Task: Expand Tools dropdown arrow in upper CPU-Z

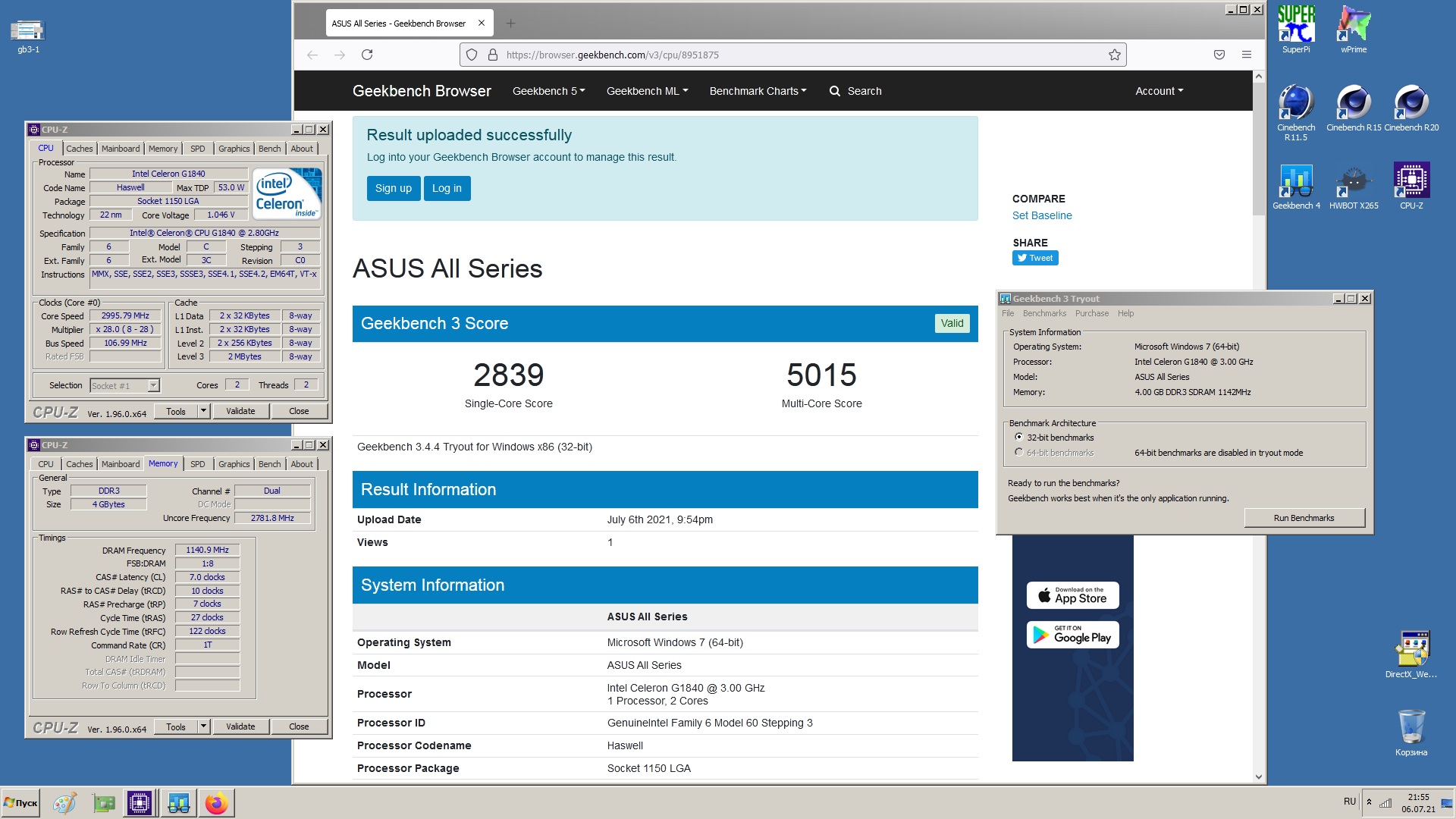Action: coord(202,411)
